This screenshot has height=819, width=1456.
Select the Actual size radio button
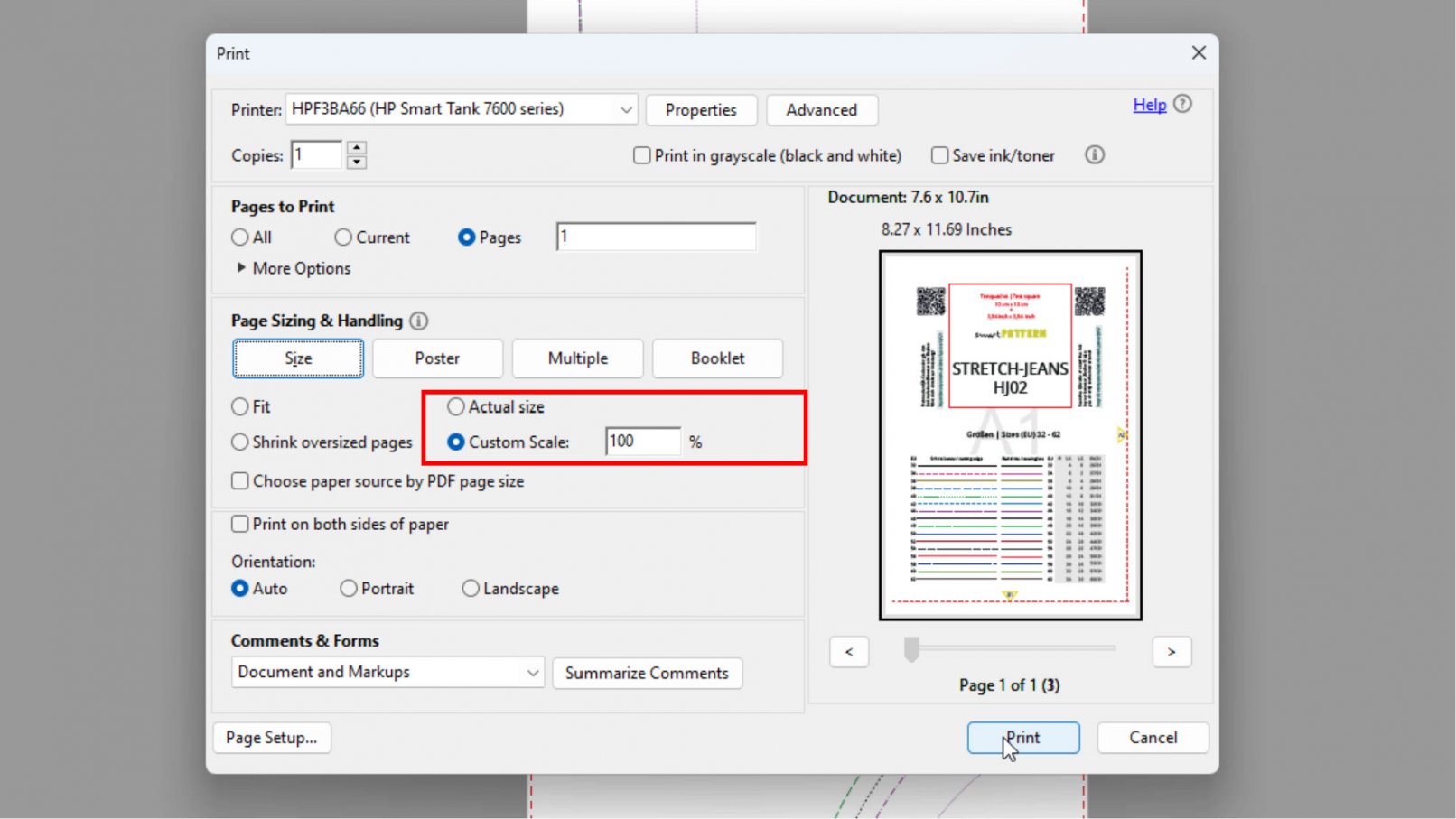coord(455,406)
